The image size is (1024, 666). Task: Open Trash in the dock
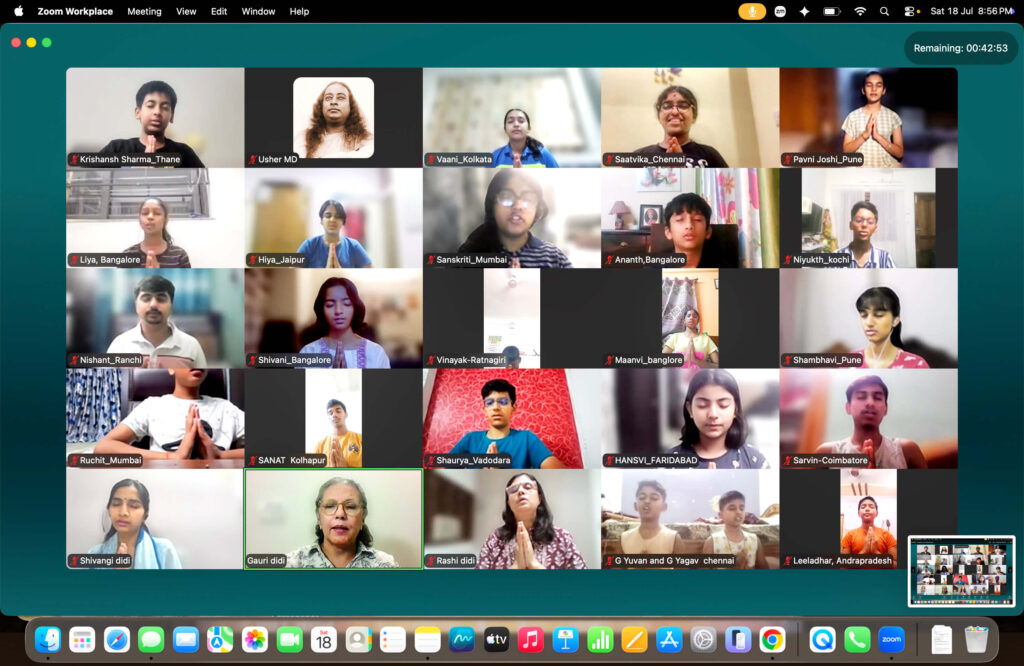(976, 640)
